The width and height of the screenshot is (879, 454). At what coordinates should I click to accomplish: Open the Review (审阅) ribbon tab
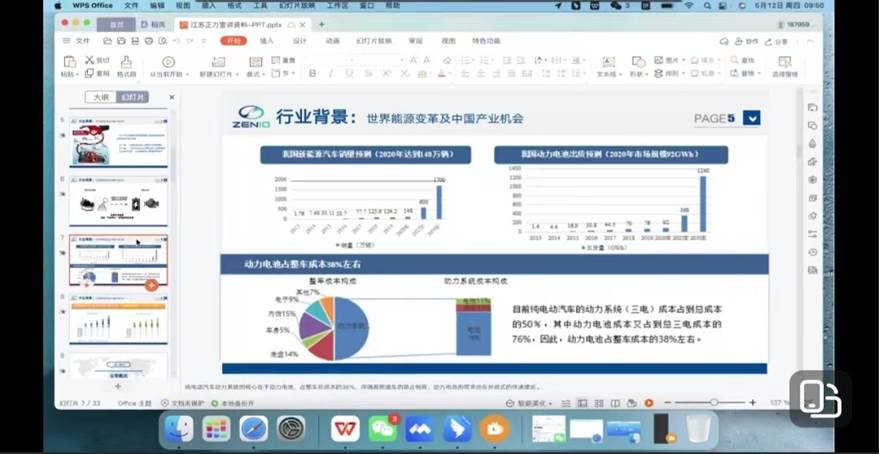click(415, 41)
